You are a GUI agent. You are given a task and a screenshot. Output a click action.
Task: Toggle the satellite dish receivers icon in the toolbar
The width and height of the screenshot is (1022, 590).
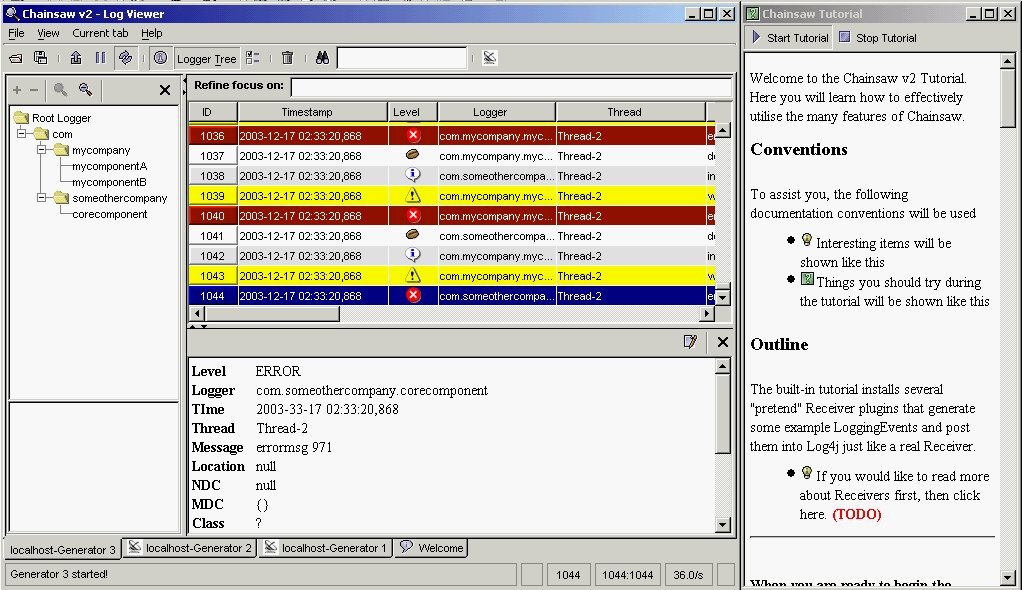coord(489,58)
